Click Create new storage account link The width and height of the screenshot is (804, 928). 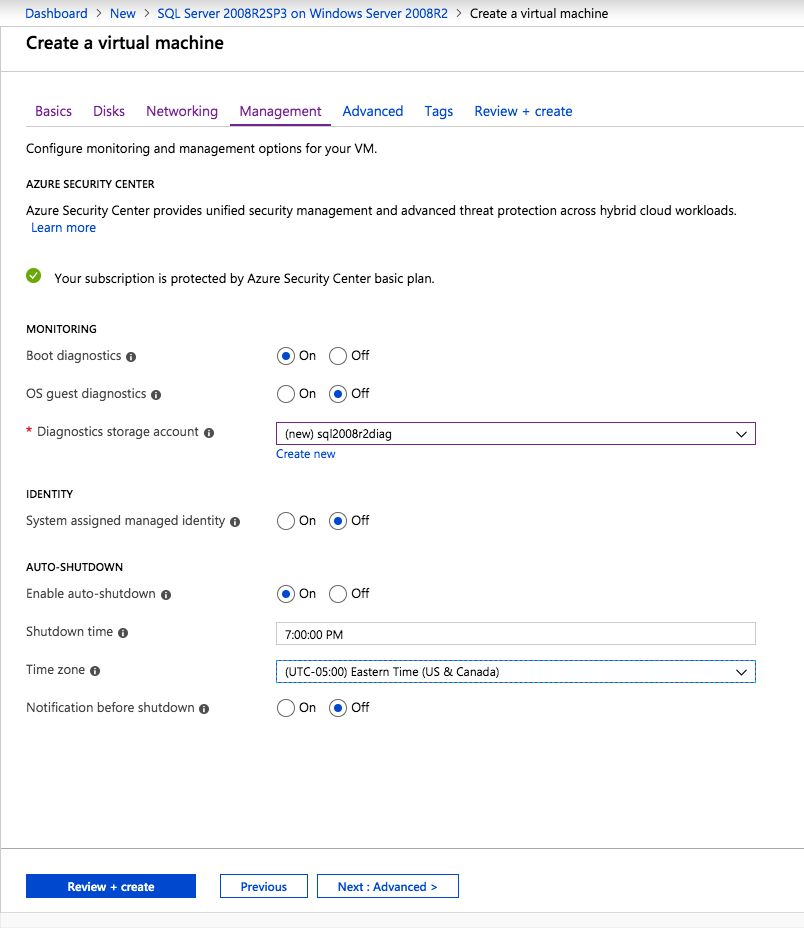pos(306,454)
